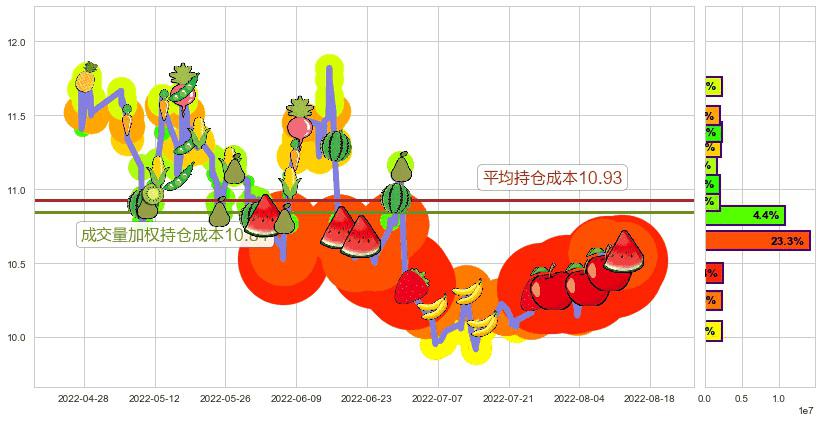Select the rightmost watermelon slice icon
The height and width of the screenshot is (422, 822).
click(624, 252)
